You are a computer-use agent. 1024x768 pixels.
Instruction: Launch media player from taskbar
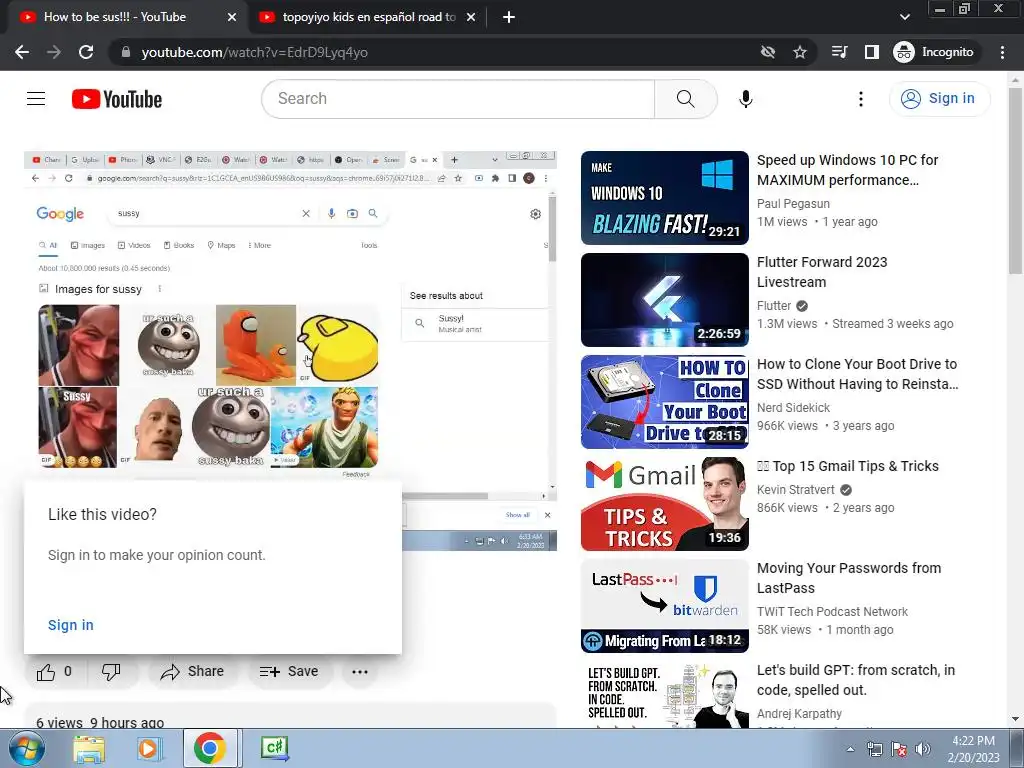(x=149, y=748)
